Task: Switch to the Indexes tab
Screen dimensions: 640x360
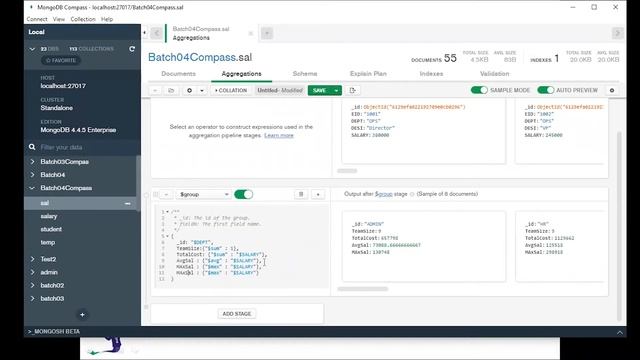Action: (431, 73)
